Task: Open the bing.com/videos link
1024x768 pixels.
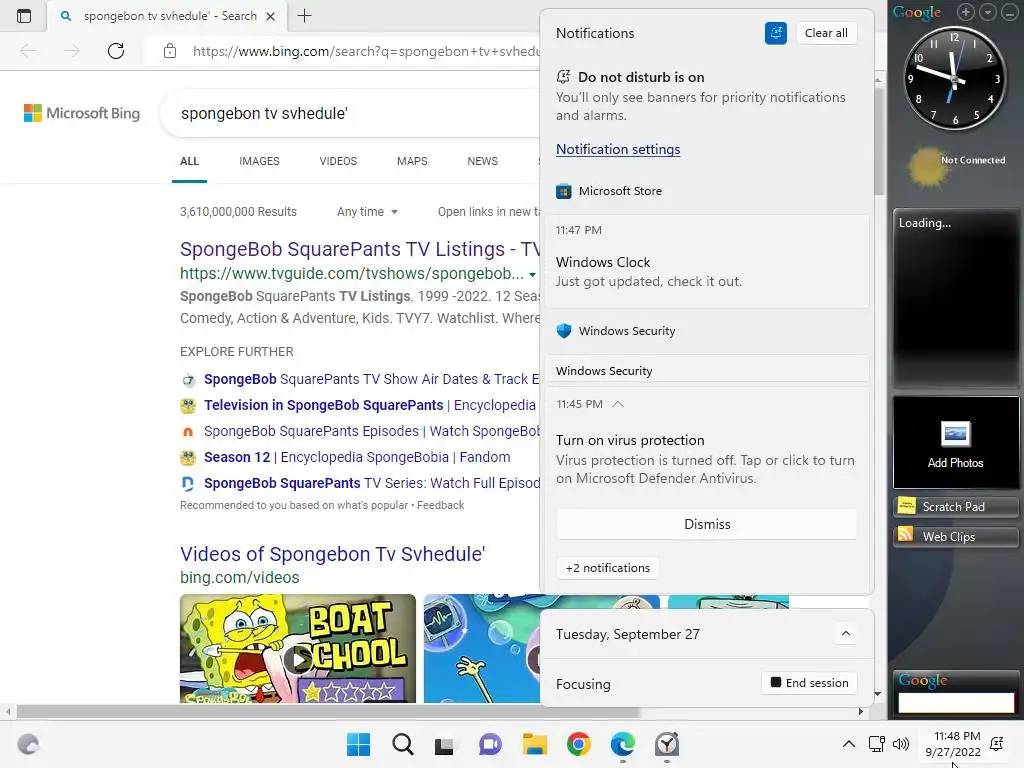Action: pyautogui.click(x=240, y=577)
